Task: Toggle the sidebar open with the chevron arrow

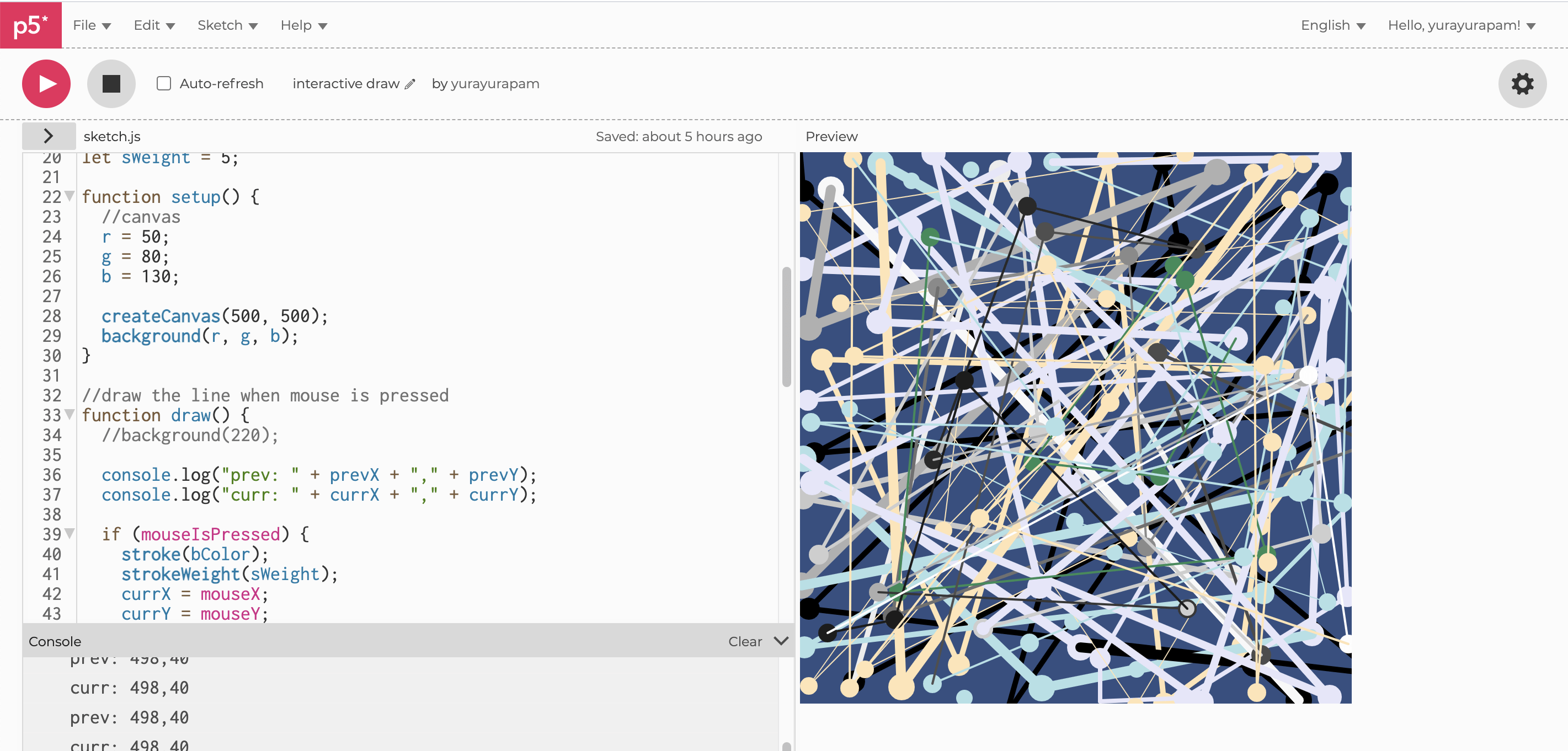Action: pyautogui.click(x=48, y=136)
